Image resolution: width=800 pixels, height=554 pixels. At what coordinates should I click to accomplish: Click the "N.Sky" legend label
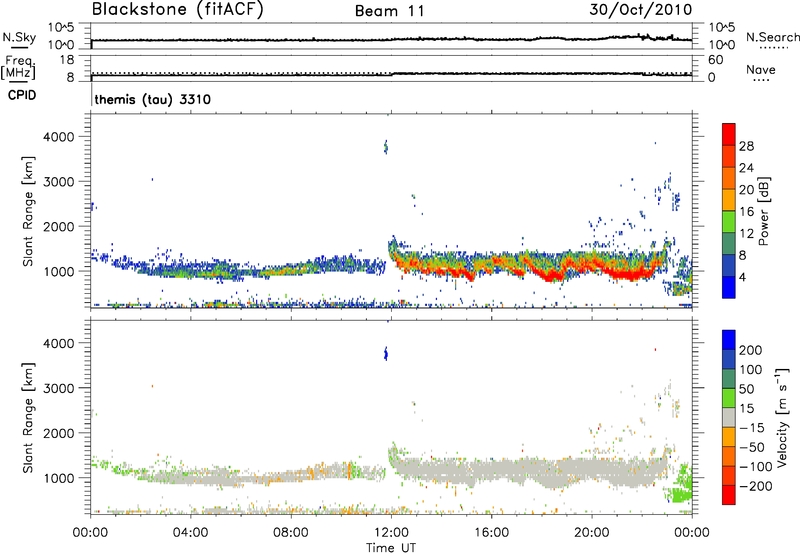click(19, 37)
